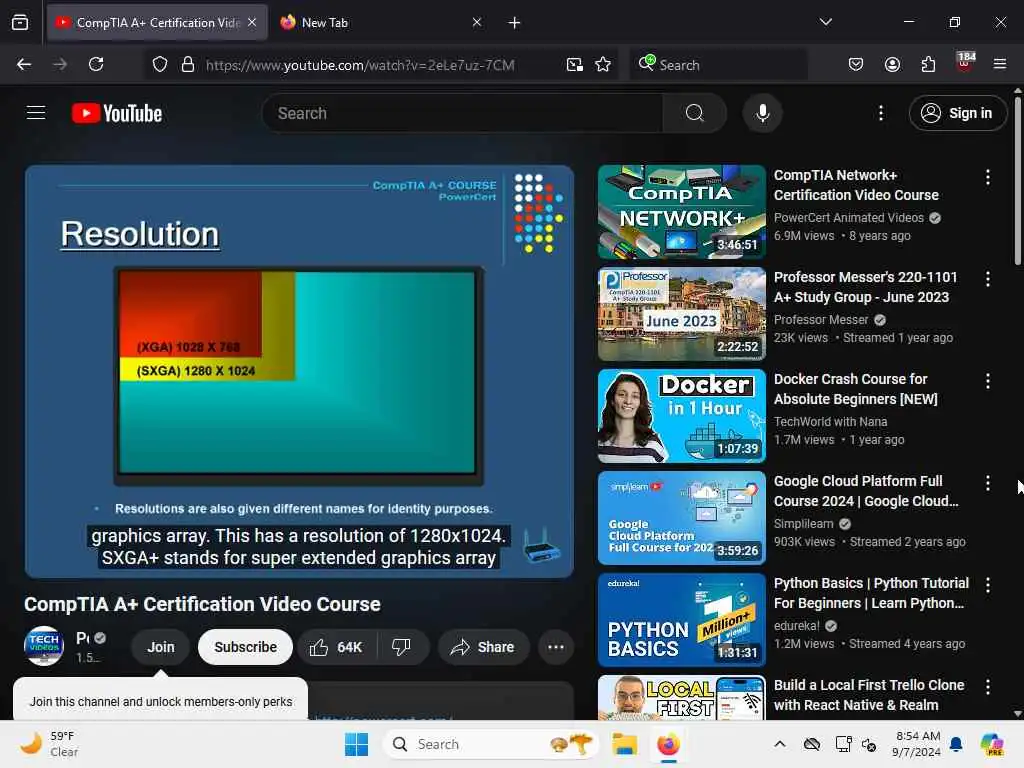
Task: Go back with Firefox back arrow
Action: 24,64
